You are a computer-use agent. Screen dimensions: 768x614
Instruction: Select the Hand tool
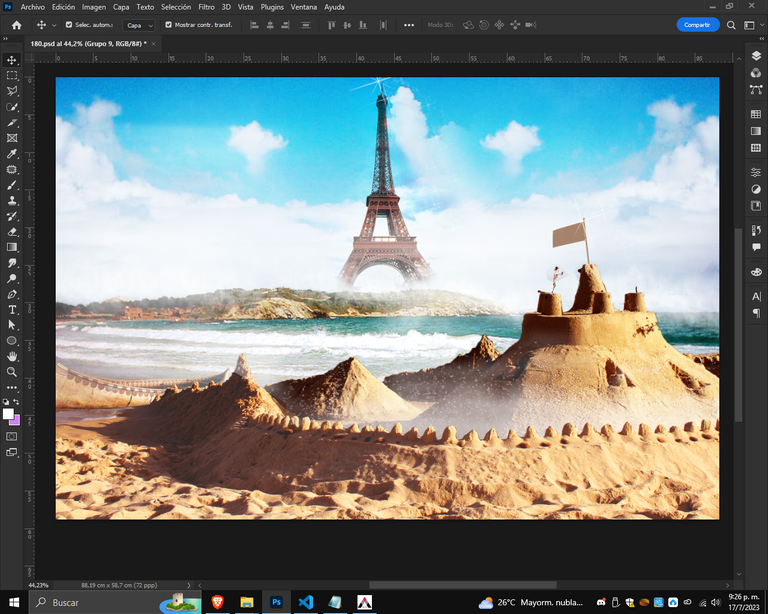(x=12, y=356)
